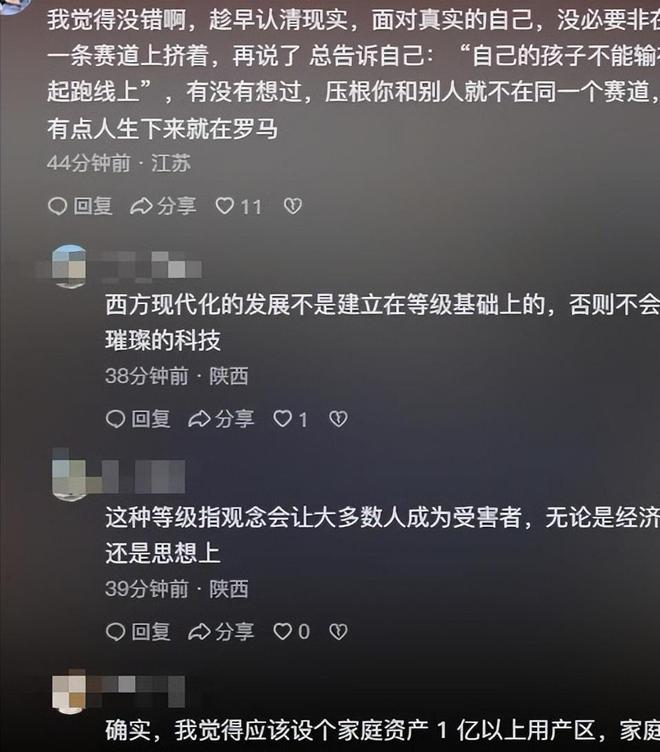
Task: Open avatar of commenter starting with 确实
Action: (x=69, y=692)
